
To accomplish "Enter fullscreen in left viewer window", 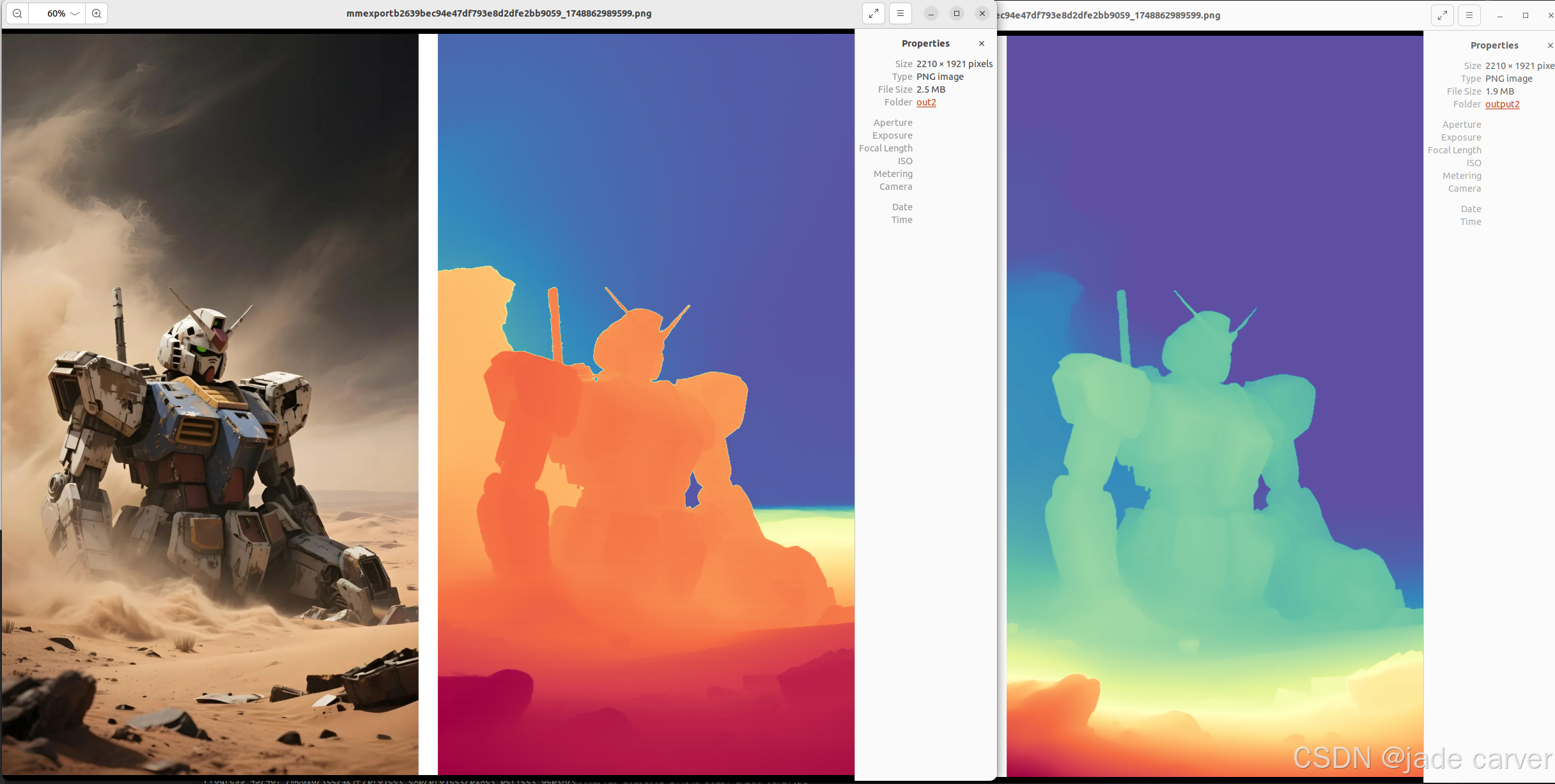I will (x=874, y=13).
